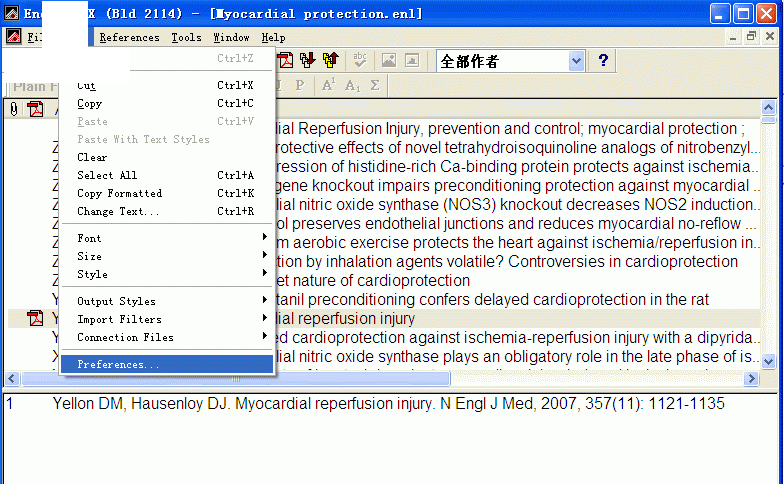
Task: Choose Copy from the Edit menu
Action: [x=166, y=103]
